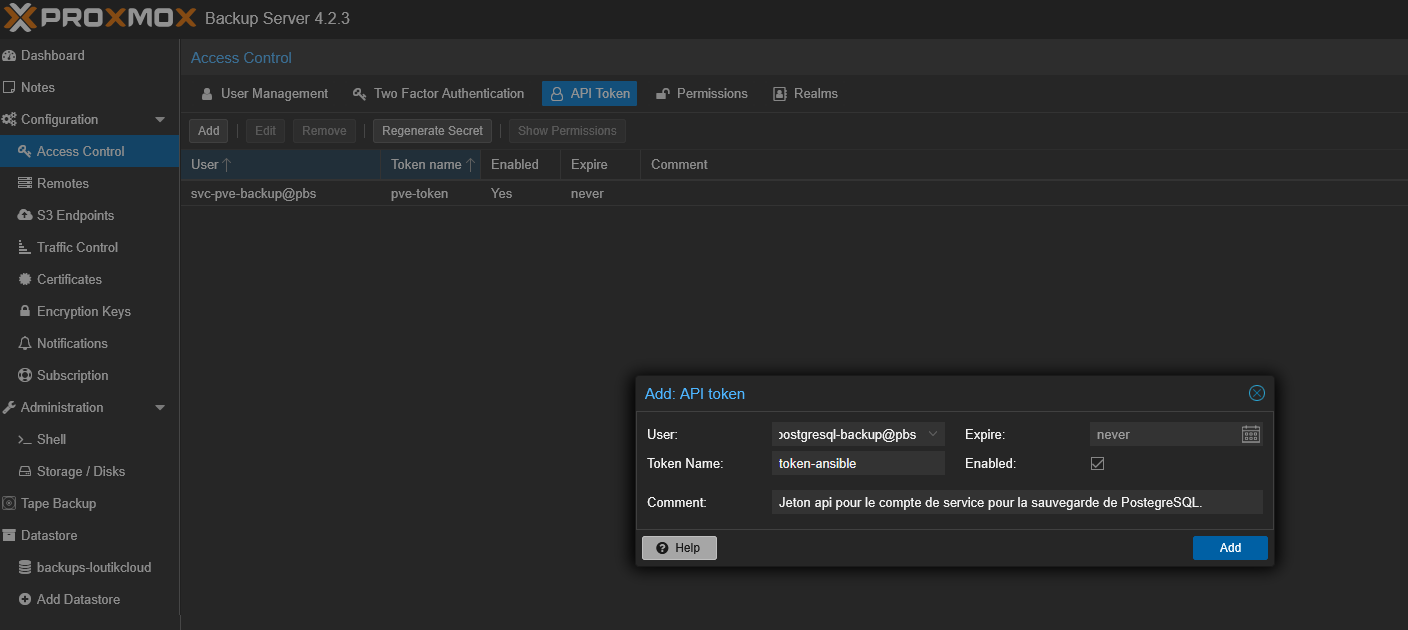Click the Regenerate Secret button
The width and height of the screenshot is (1408, 630).
[x=432, y=131]
